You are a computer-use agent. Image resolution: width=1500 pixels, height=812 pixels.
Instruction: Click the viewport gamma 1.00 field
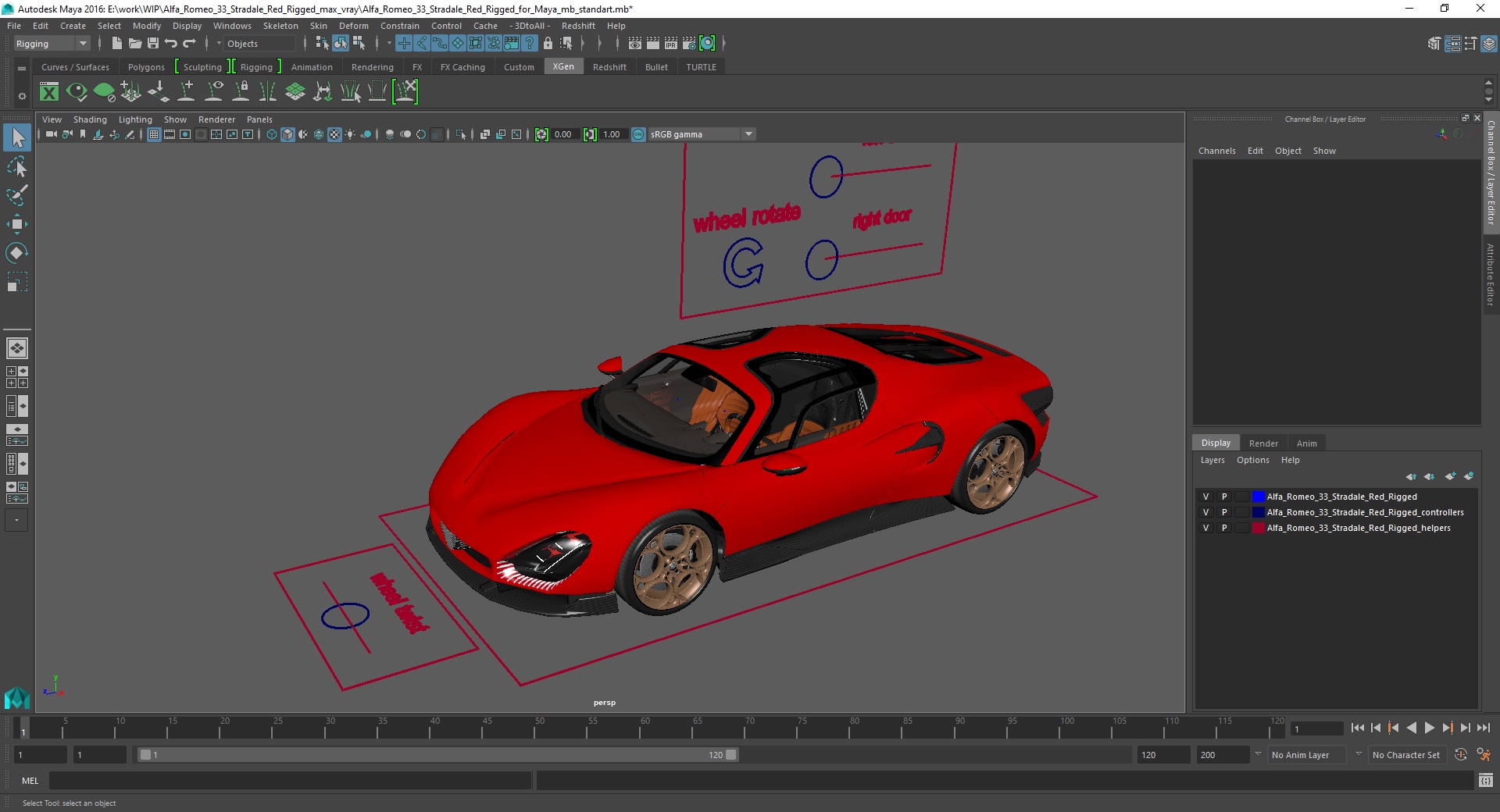pyautogui.click(x=612, y=134)
